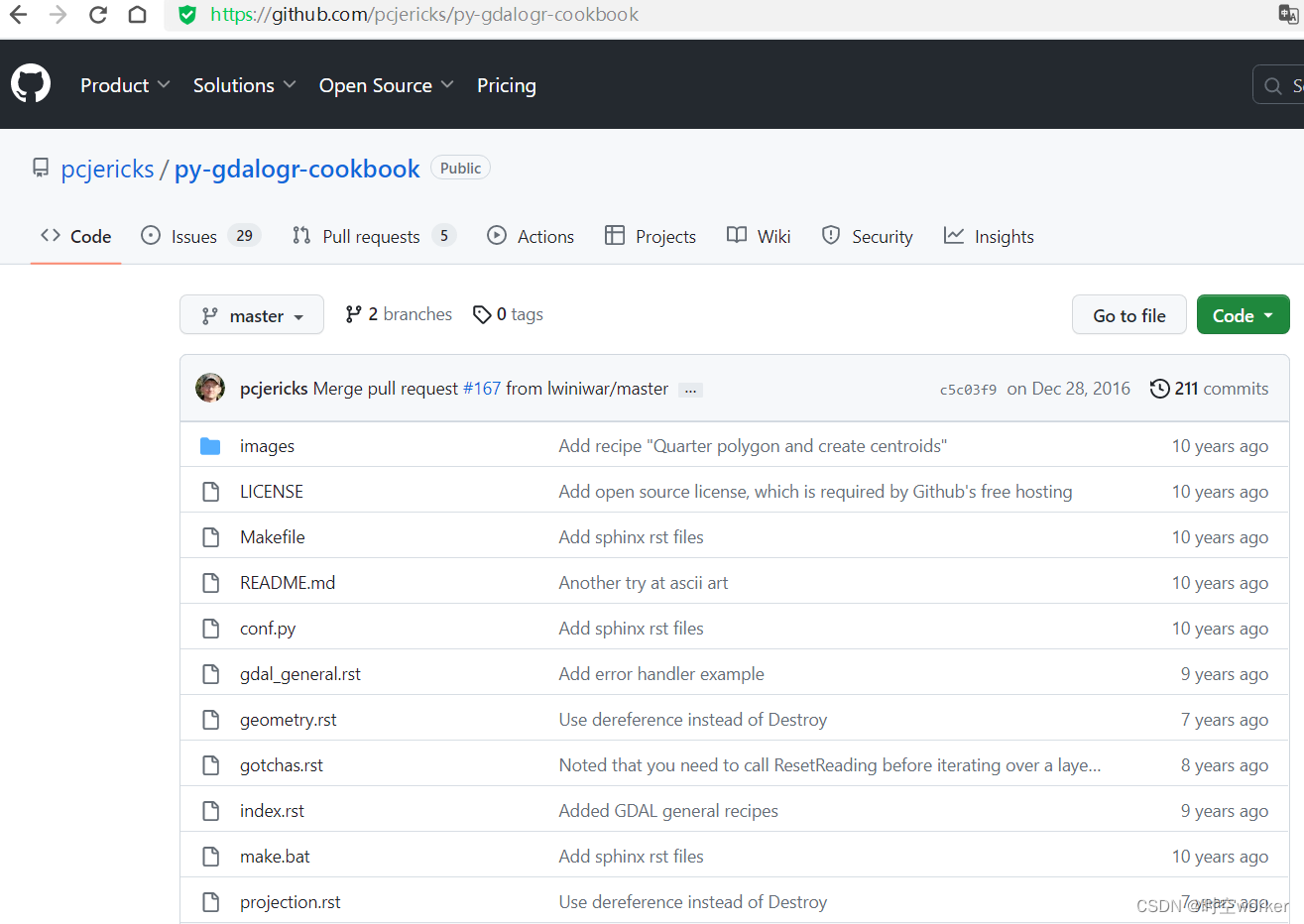Go back with the browser back arrow

point(18,14)
